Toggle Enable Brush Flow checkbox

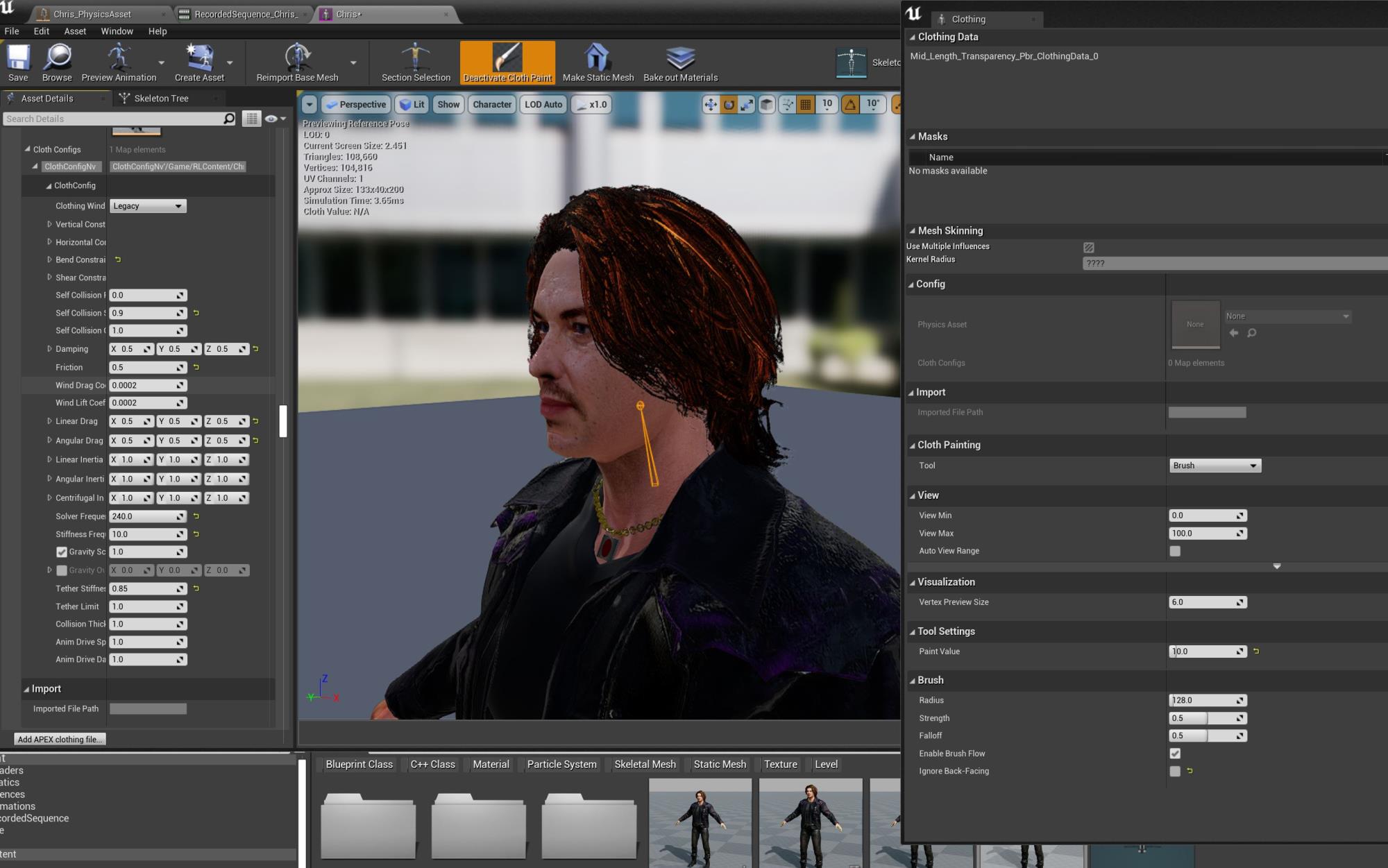tap(1175, 754)
